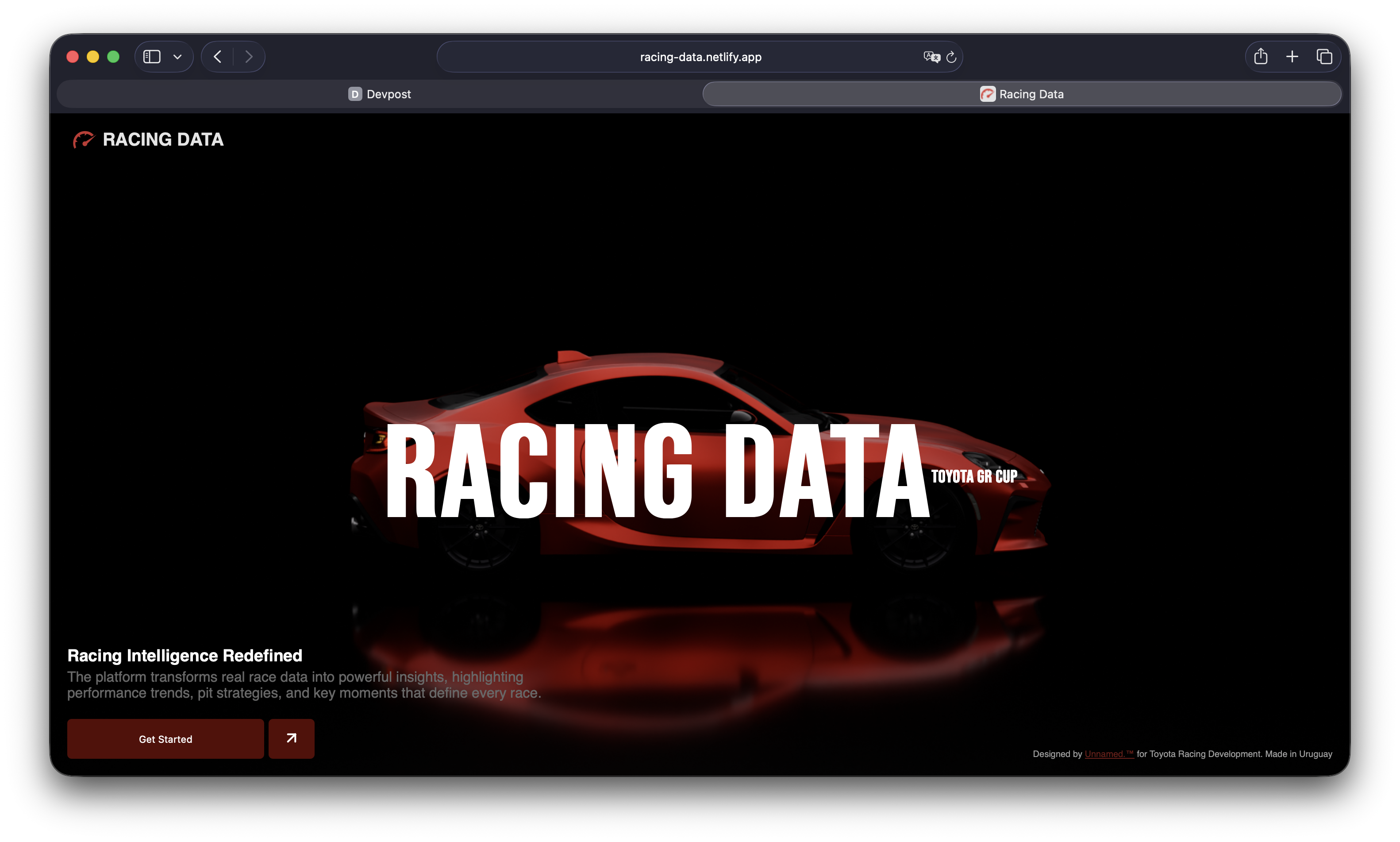Show the tab overview icon

1324,57
